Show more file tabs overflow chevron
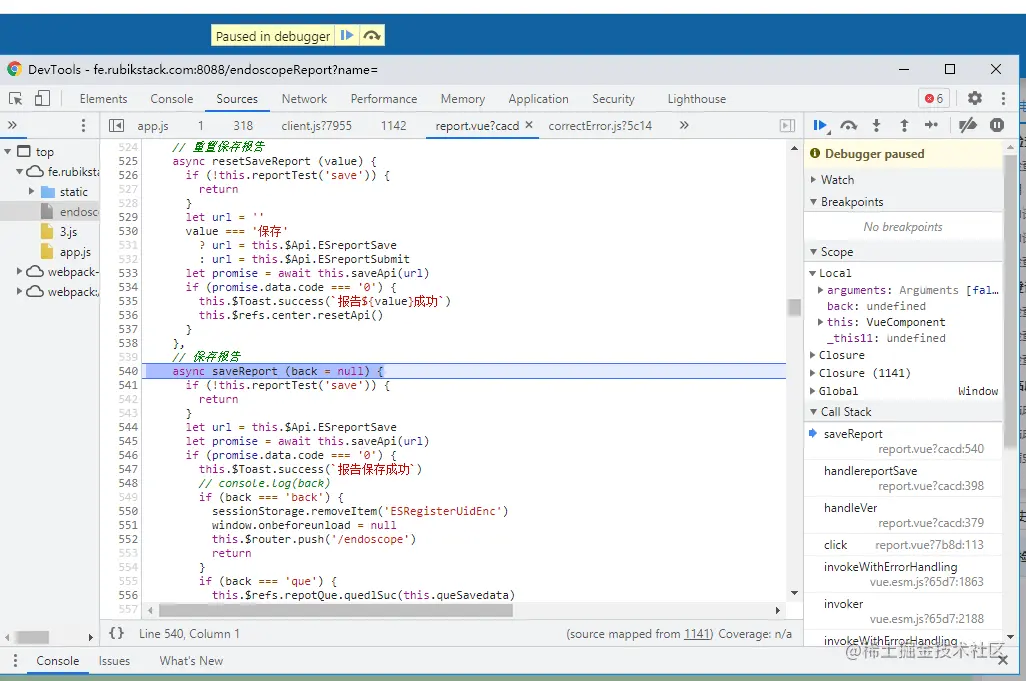 (684, 126)
